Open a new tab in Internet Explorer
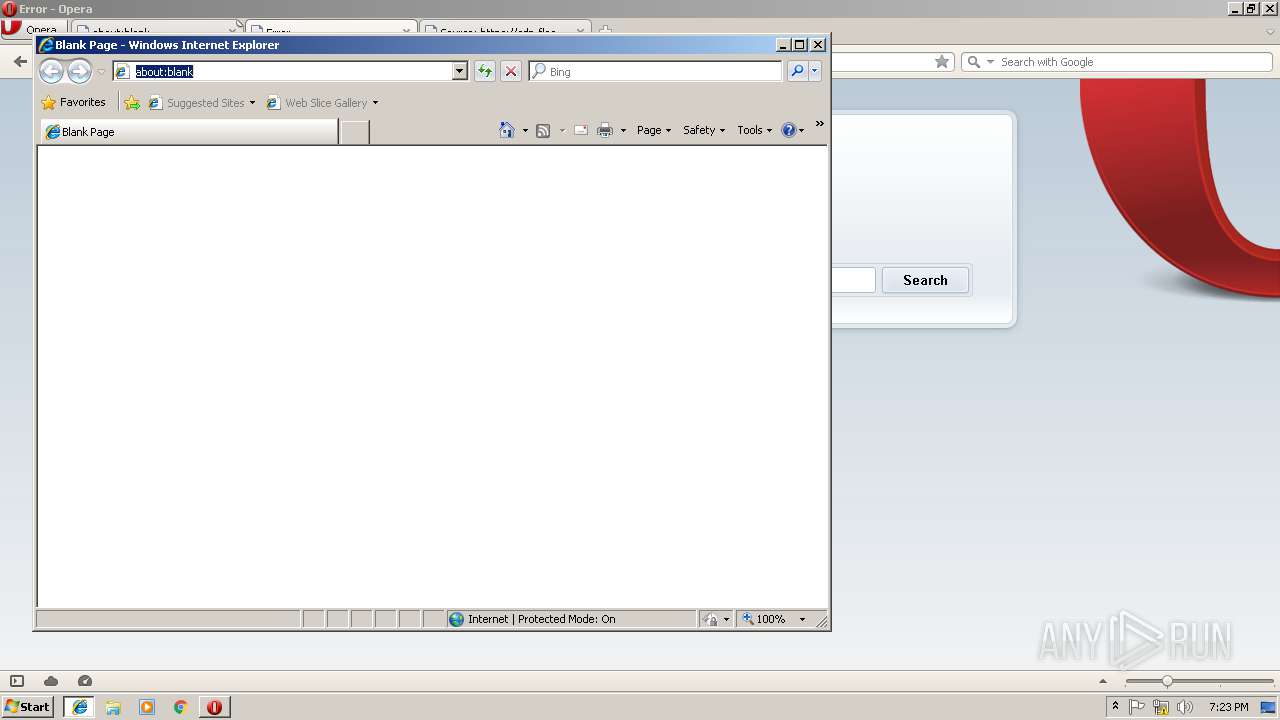 coord(354,132)
